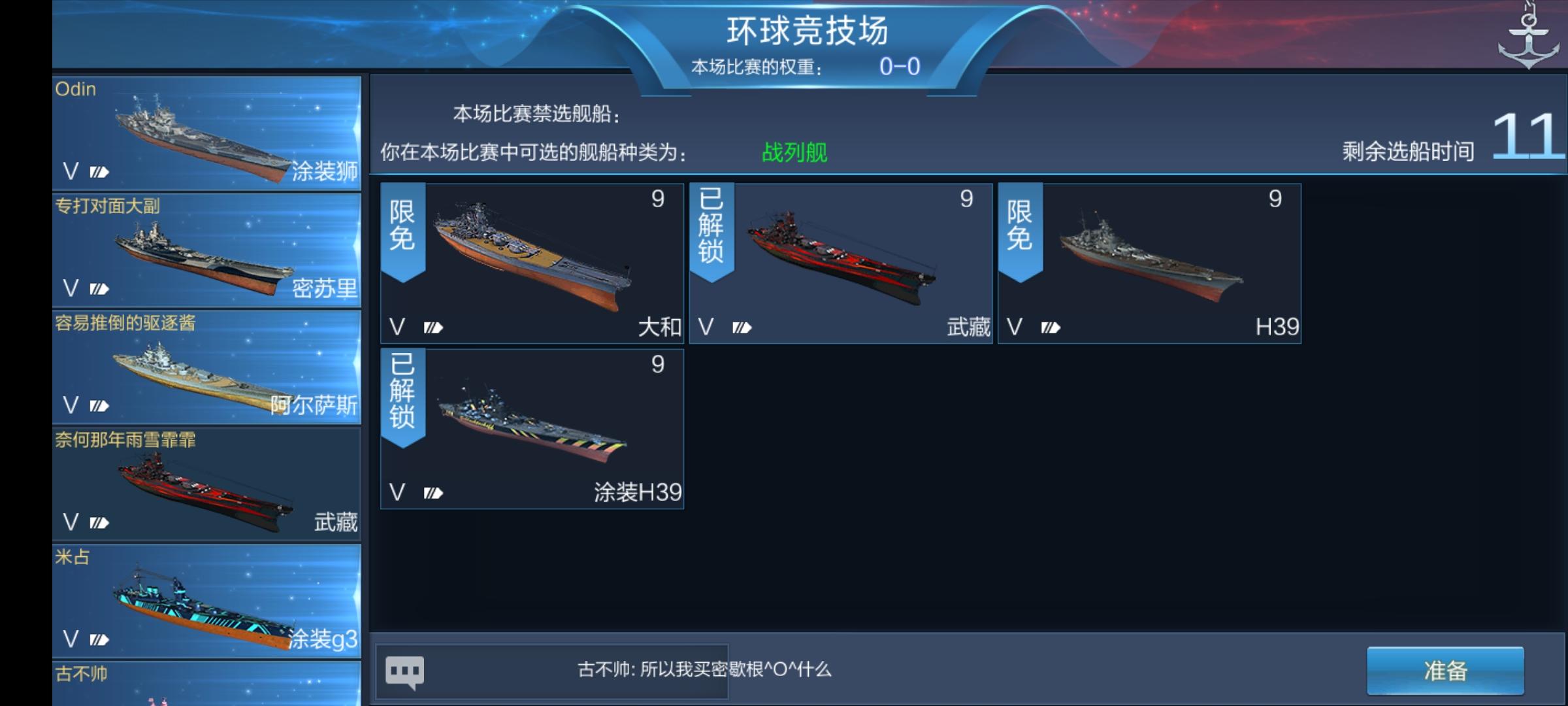View player Odin's 涂装狮 entry

[206, 133]
